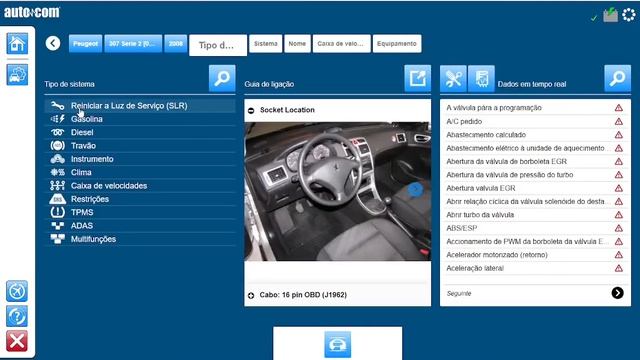Click the Clima snowflake icon
640x360 pixels.
58,172
